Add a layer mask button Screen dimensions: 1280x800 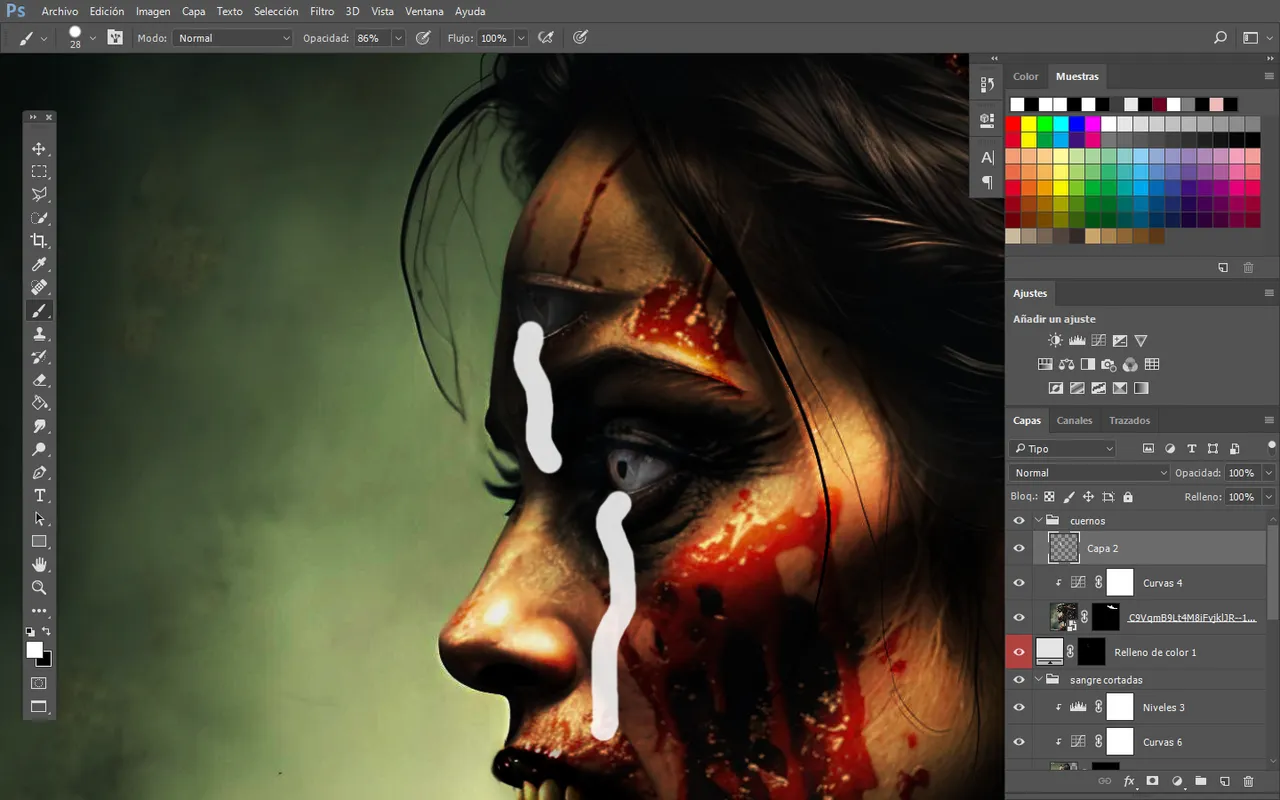click(1152, 781)
